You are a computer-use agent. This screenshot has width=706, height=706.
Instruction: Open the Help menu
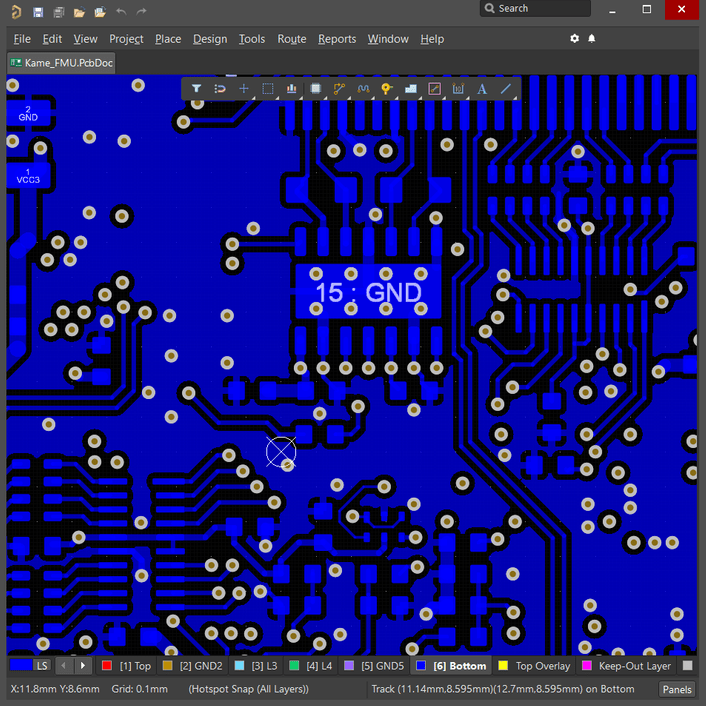coord(432,39)
